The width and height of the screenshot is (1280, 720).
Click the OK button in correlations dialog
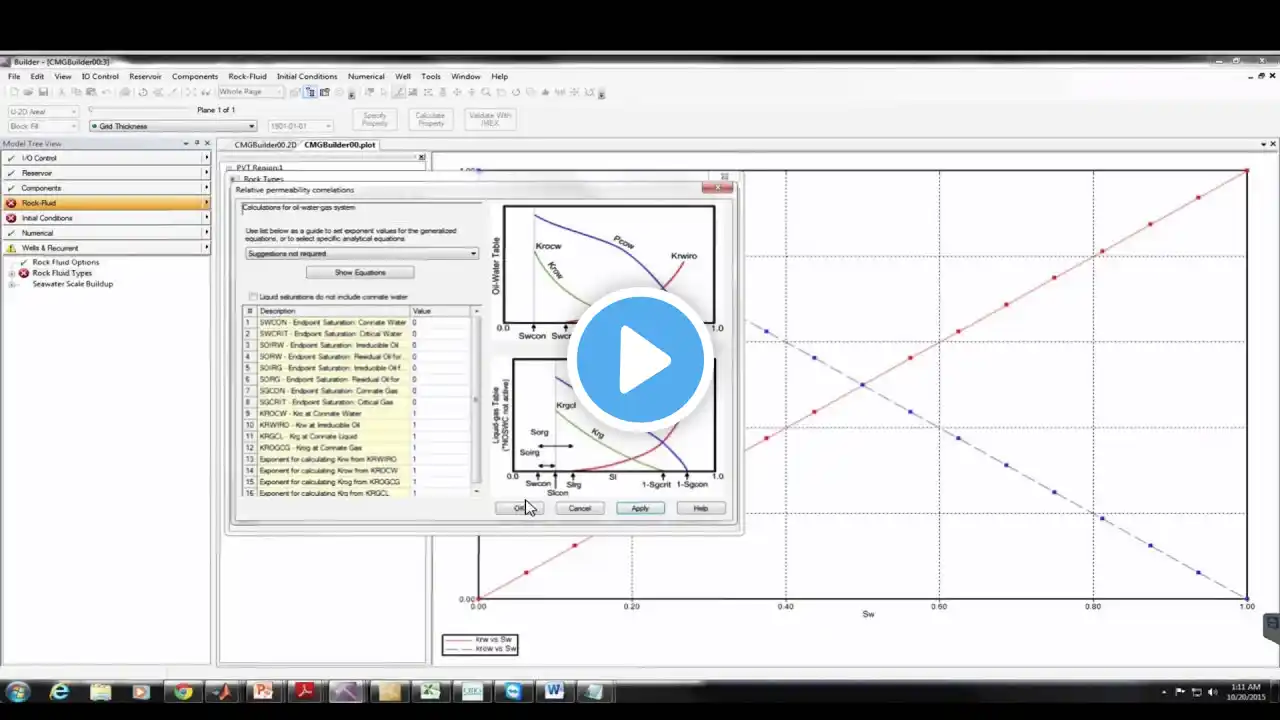(519, 508)
